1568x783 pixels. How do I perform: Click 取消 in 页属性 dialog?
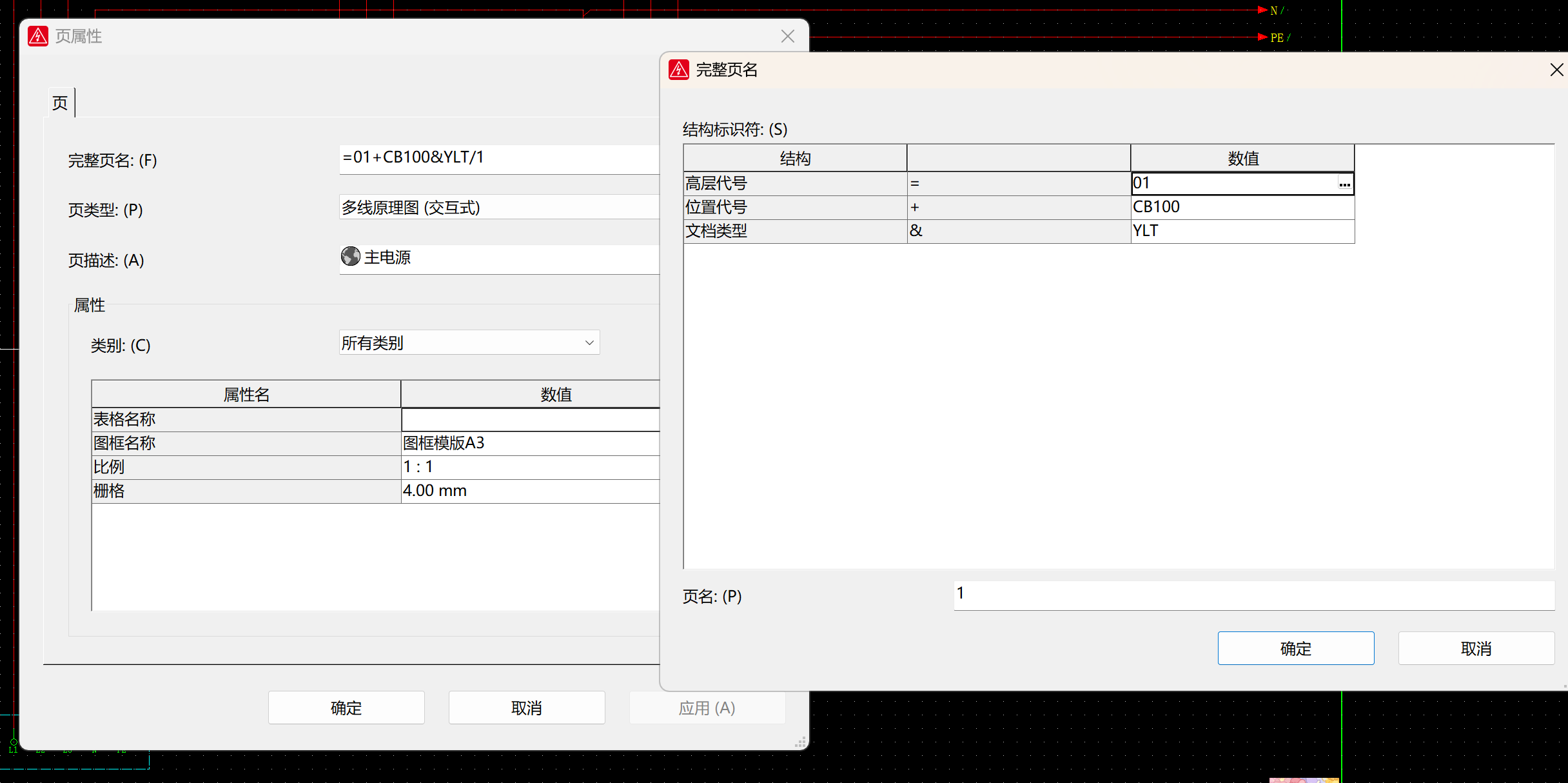pyautogui.click(x=526, y=708)
